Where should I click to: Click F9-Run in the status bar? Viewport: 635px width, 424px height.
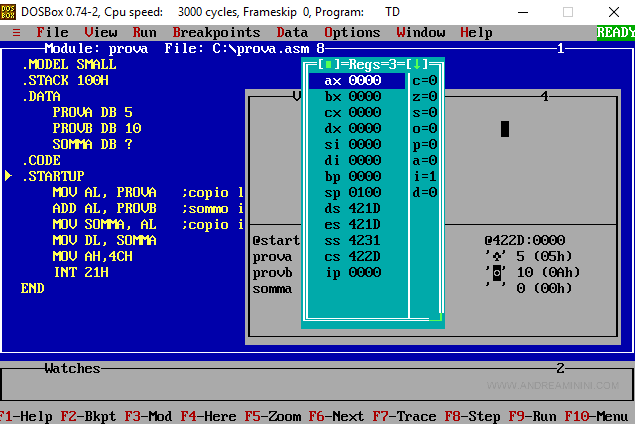(532, 416)
